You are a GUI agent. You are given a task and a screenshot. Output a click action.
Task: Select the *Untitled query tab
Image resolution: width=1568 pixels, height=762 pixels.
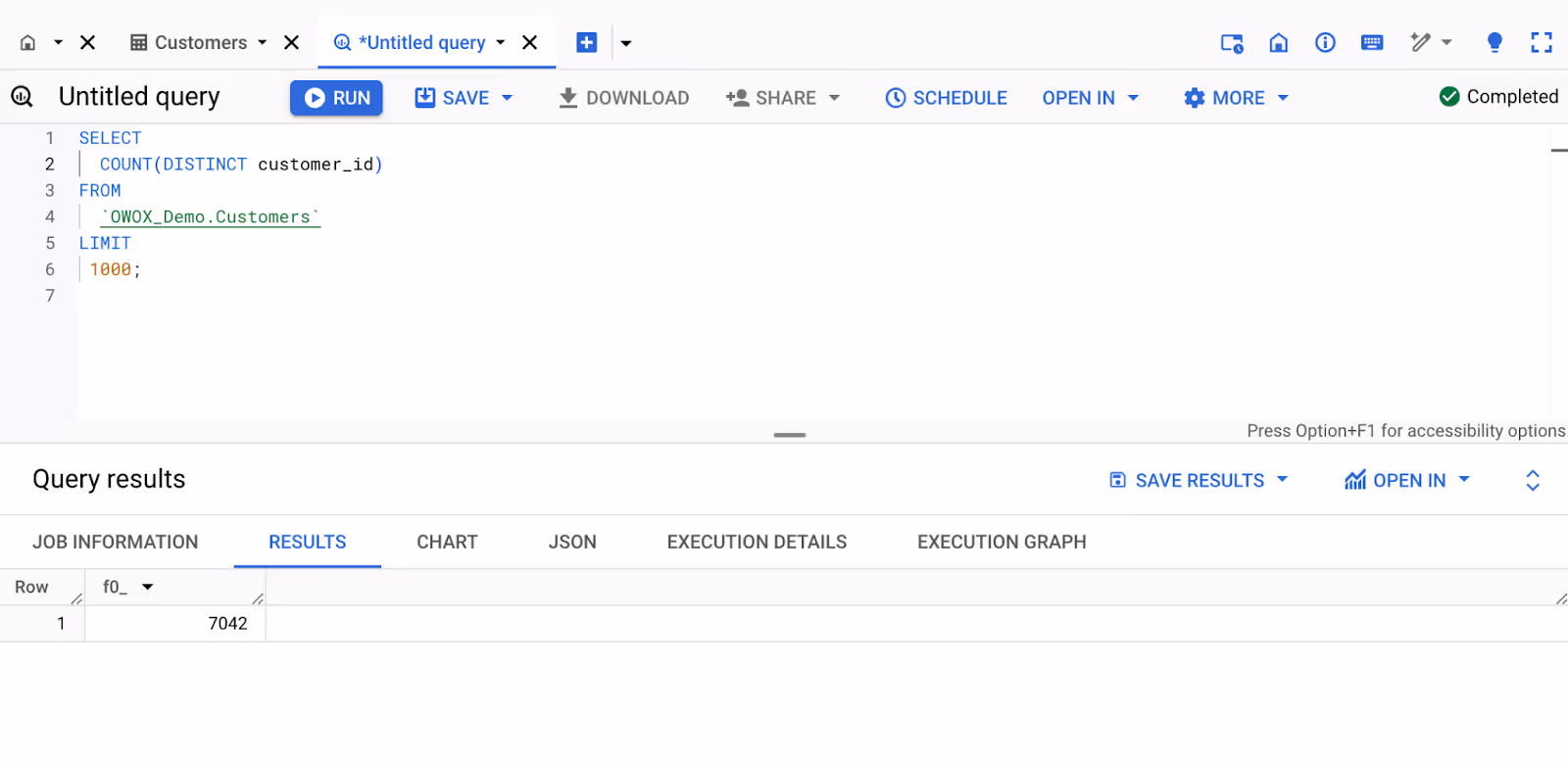[410, 43]
